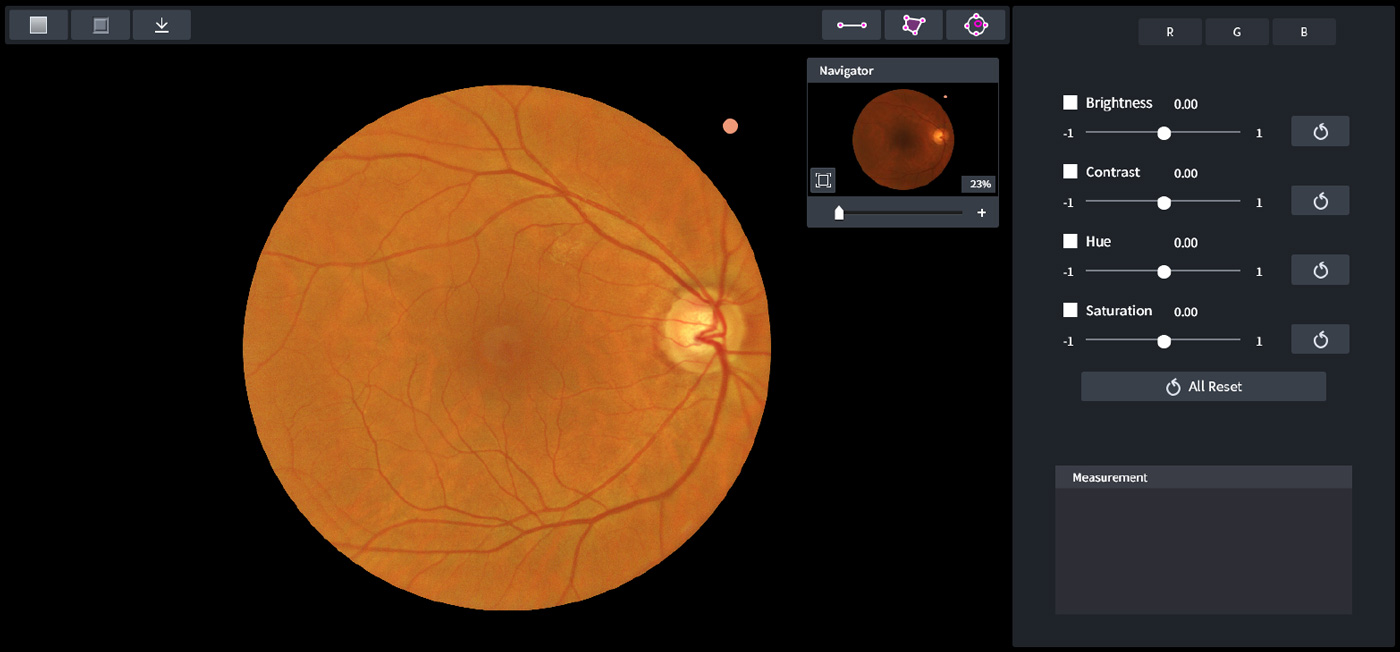Enable the Saturation checkbox

tap(1070, 310)
